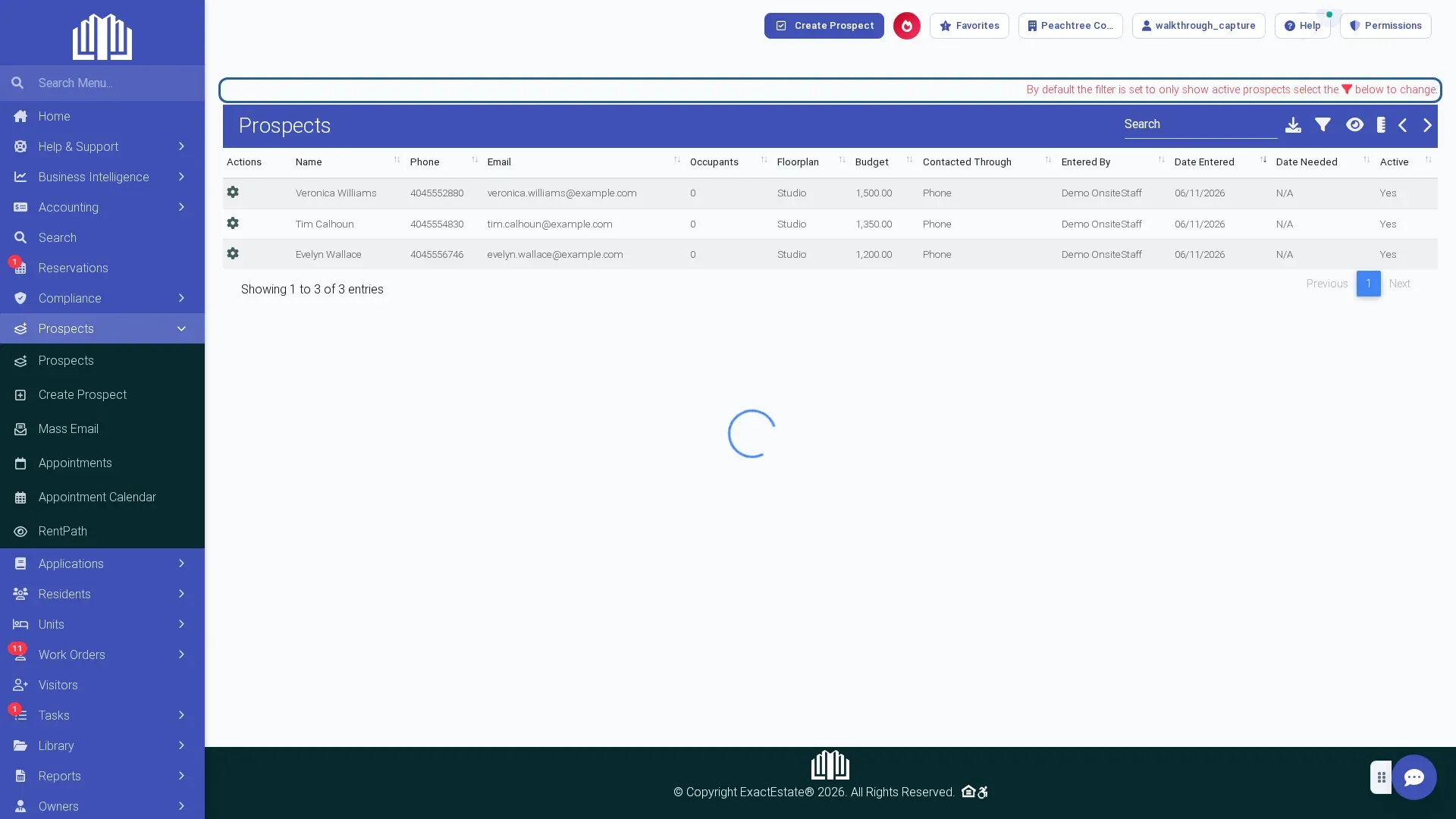Open Favorites button
Image resolution: width=1456 pixels, height=819 pixels.
click(x=969, y=26)
